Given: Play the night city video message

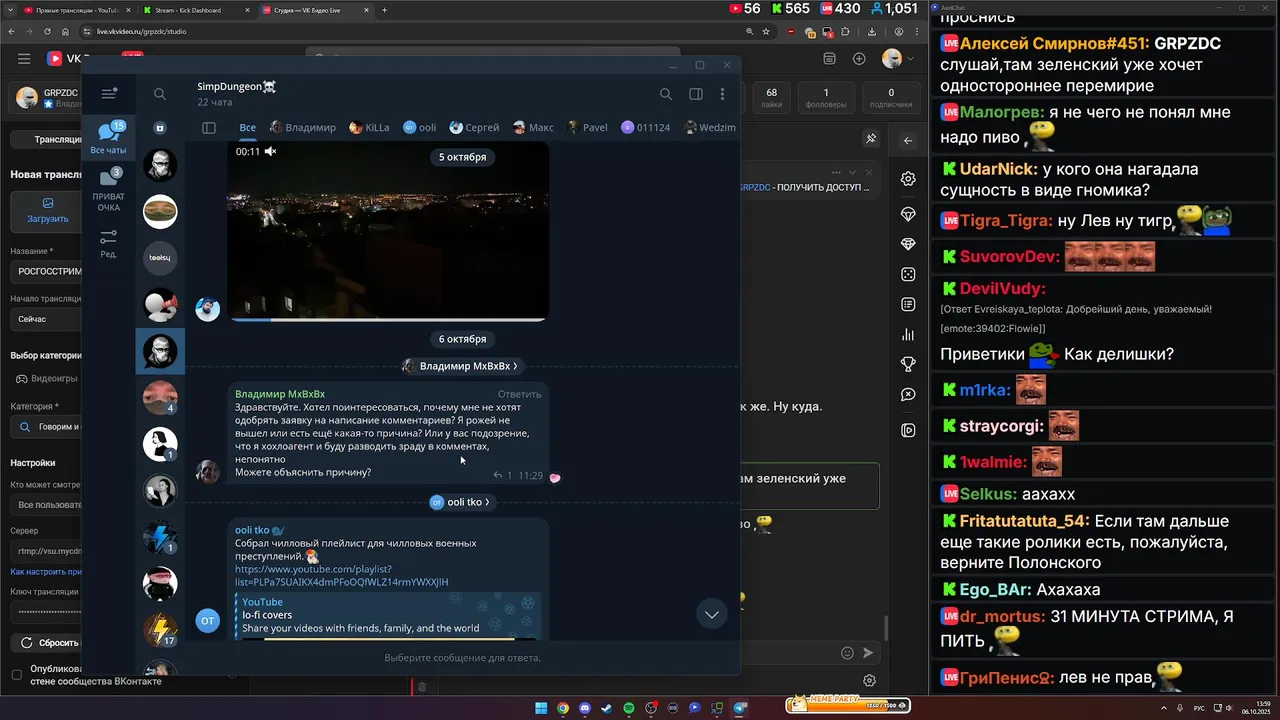Looking at the screenshot, I should (x=388, y=231).
